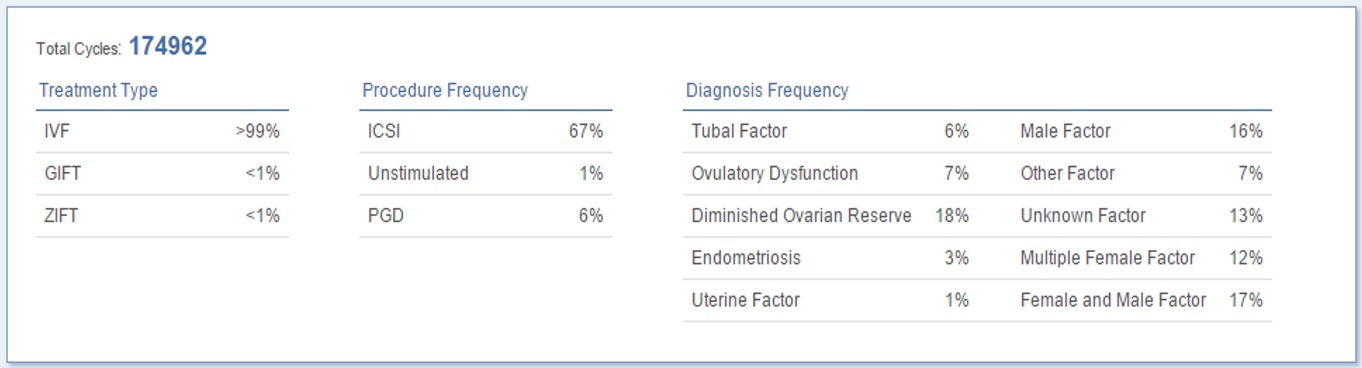Select the Unstimulated procedure row
This screenshot has width=1362, height=368.
coord(486,173)
